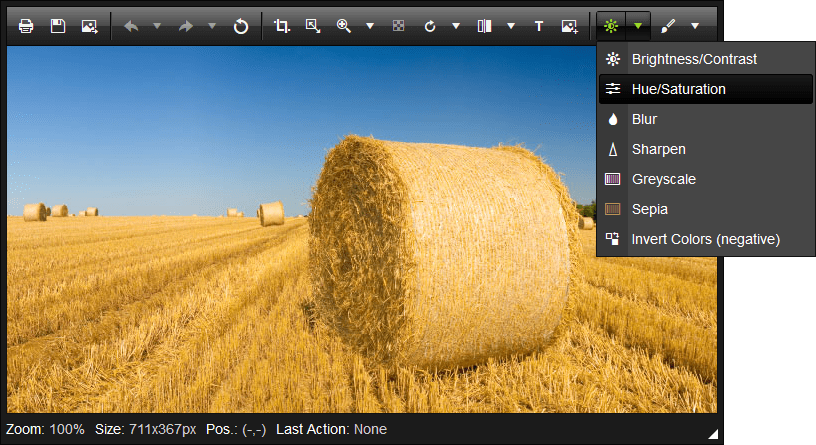
Task: Expand the Rotate options dropdown arrow
Action: pyautogui.click(x=456, y=26)
